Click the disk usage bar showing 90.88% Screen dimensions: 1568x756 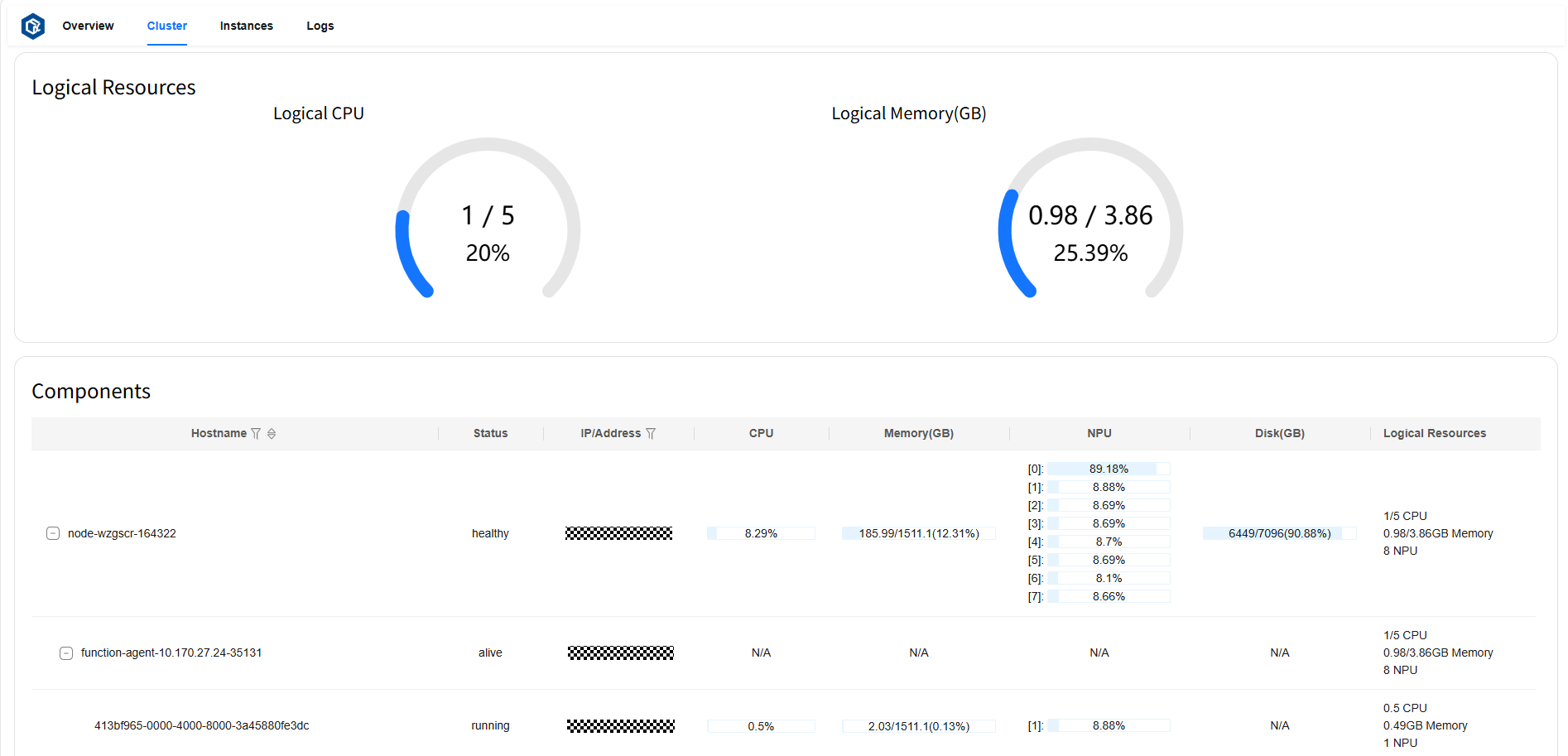pyautogui.click(x=1279, y=534)
